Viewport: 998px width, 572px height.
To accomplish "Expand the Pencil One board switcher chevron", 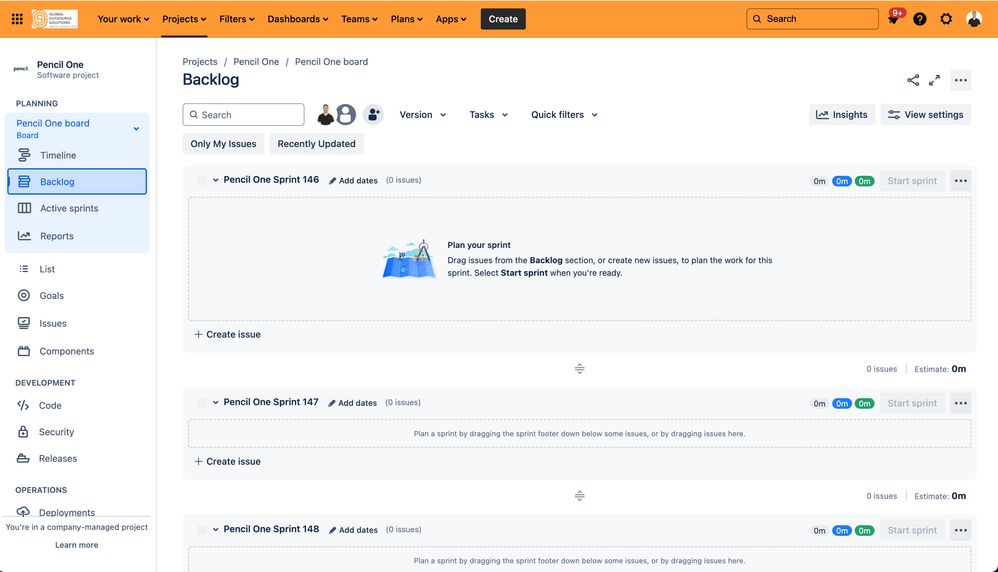I will coord(136,129).
